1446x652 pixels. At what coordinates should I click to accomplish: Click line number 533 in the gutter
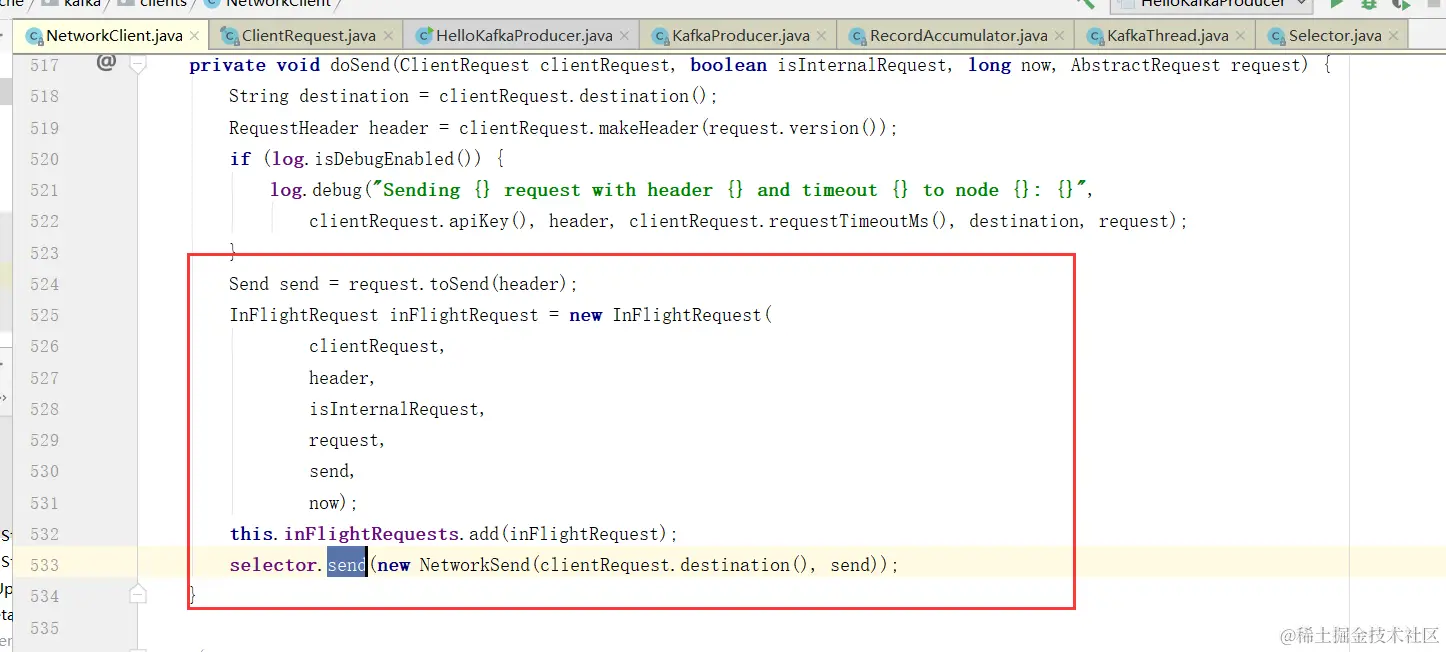pos(45,565)
